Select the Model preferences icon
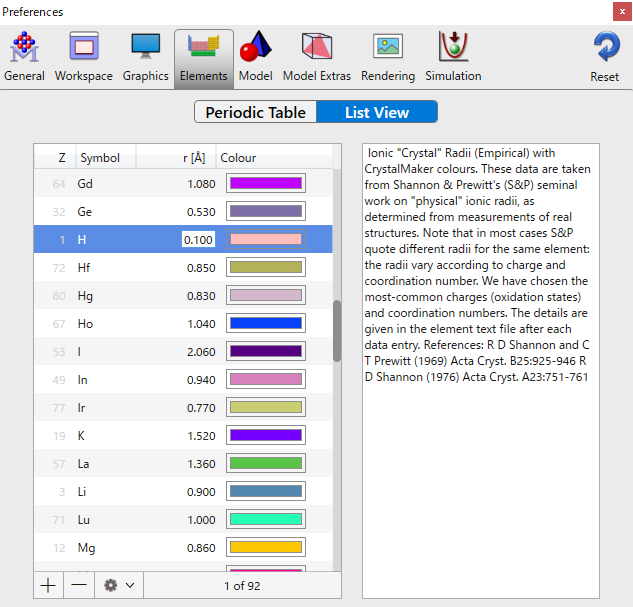The height and width of the screenshot is (607, 633). (255, 57)
